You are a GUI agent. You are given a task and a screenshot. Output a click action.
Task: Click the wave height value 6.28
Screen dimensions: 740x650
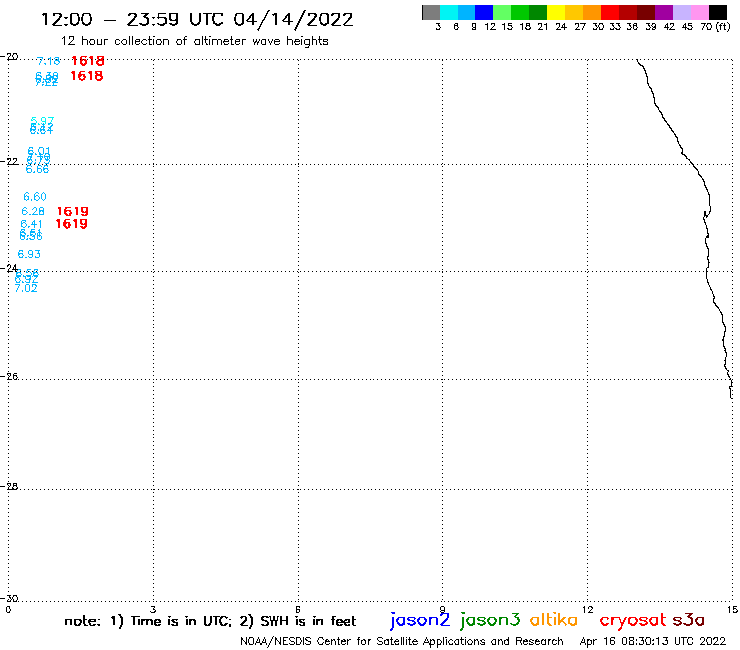pyautogui.click(x=33, y=211)
